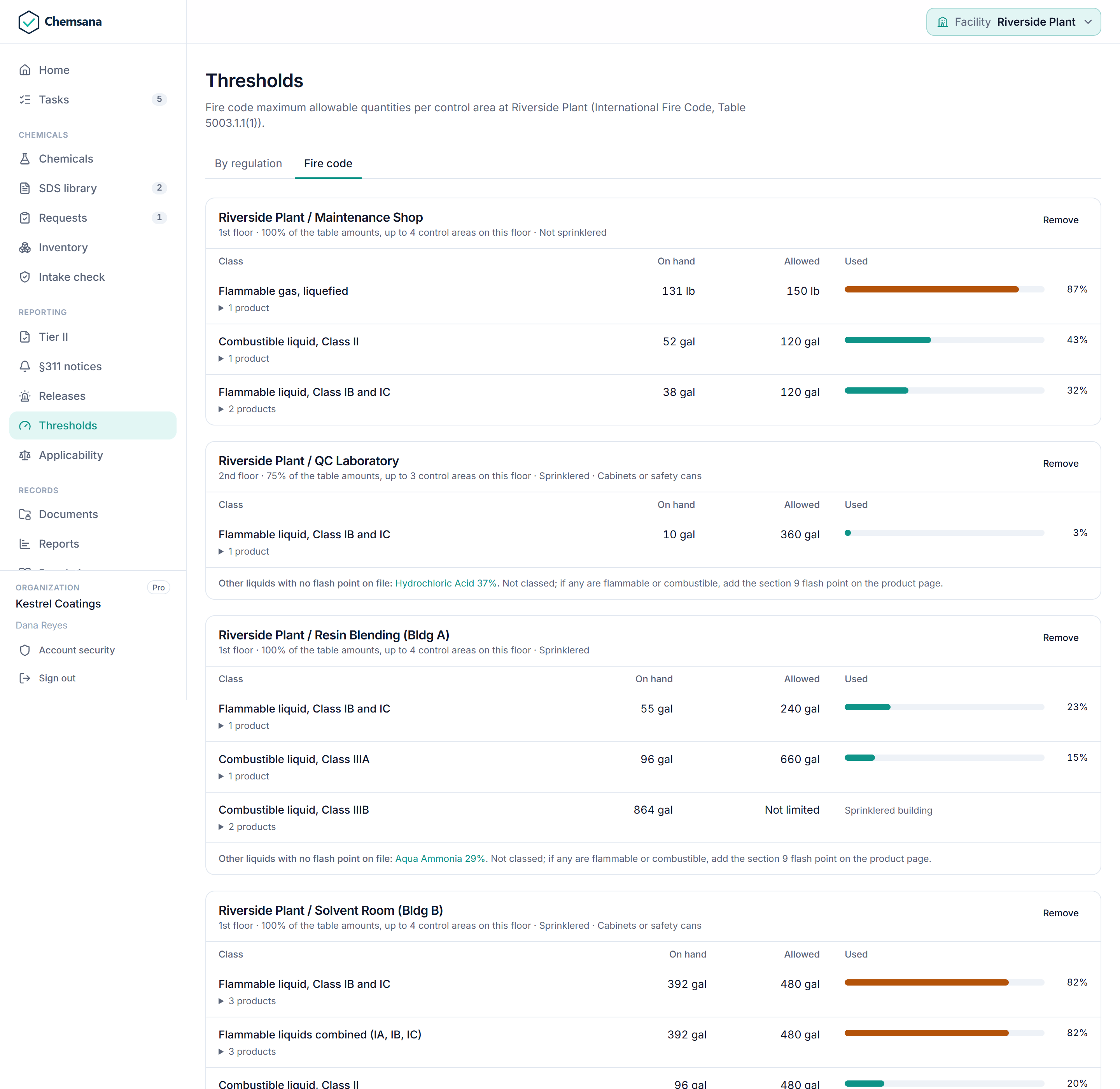This screenshot has width=1120, height=1089.
Task: Click the Pro plan badge
Action: 158,587
